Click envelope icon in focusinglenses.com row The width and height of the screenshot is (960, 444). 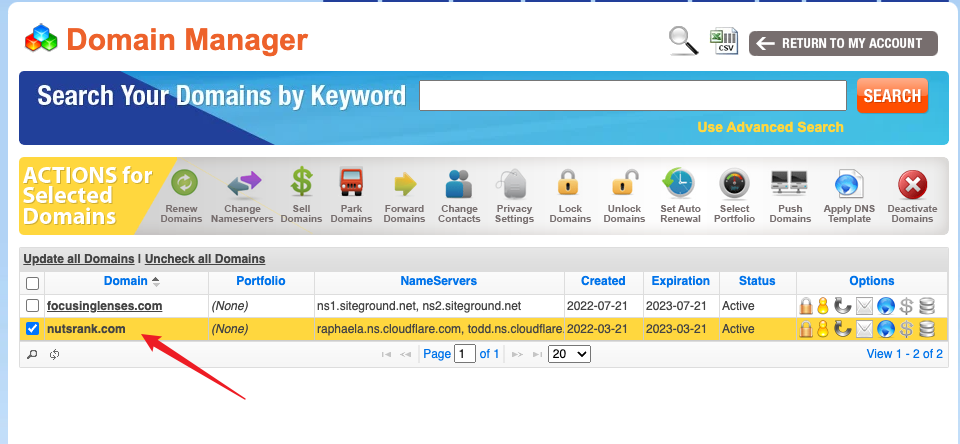pyautogui.click(x=864, y=306)
